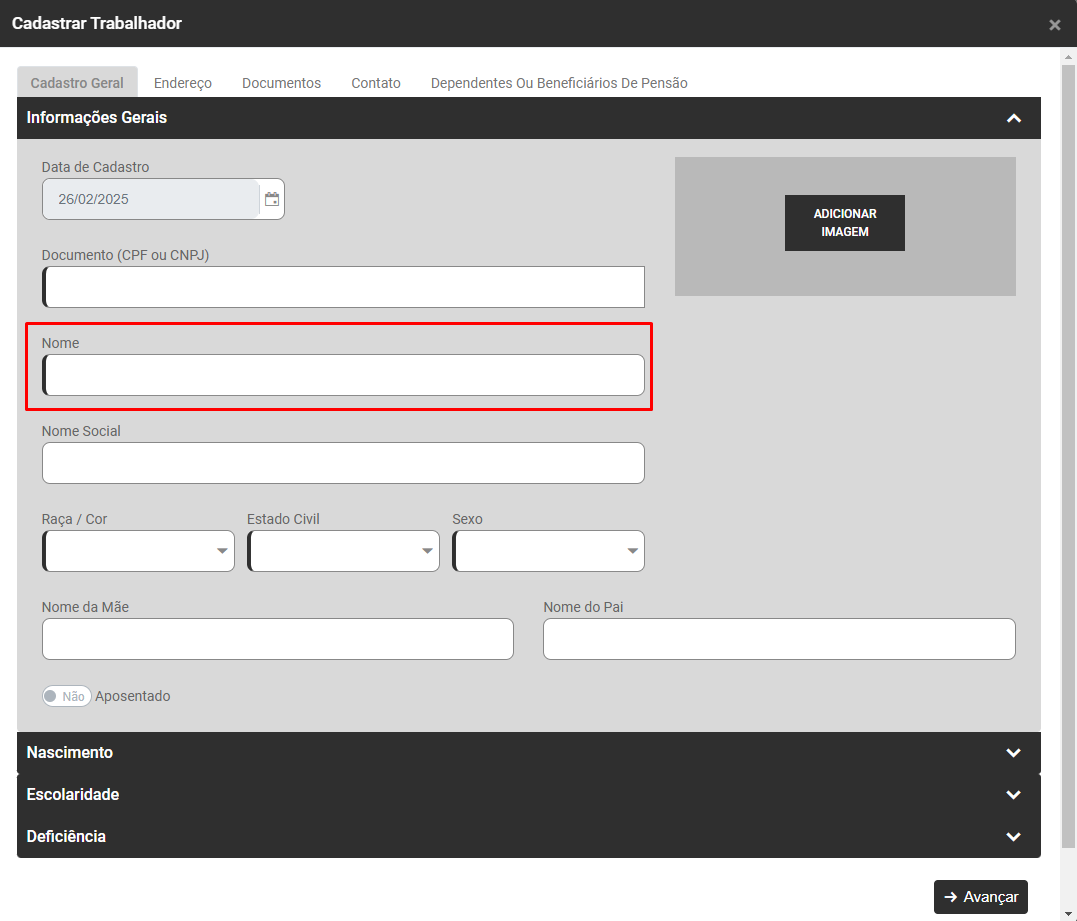The height and width of the screenshot is (921, 1077).
Task: Switch to the Documentos tab
Action: point(281,83)
